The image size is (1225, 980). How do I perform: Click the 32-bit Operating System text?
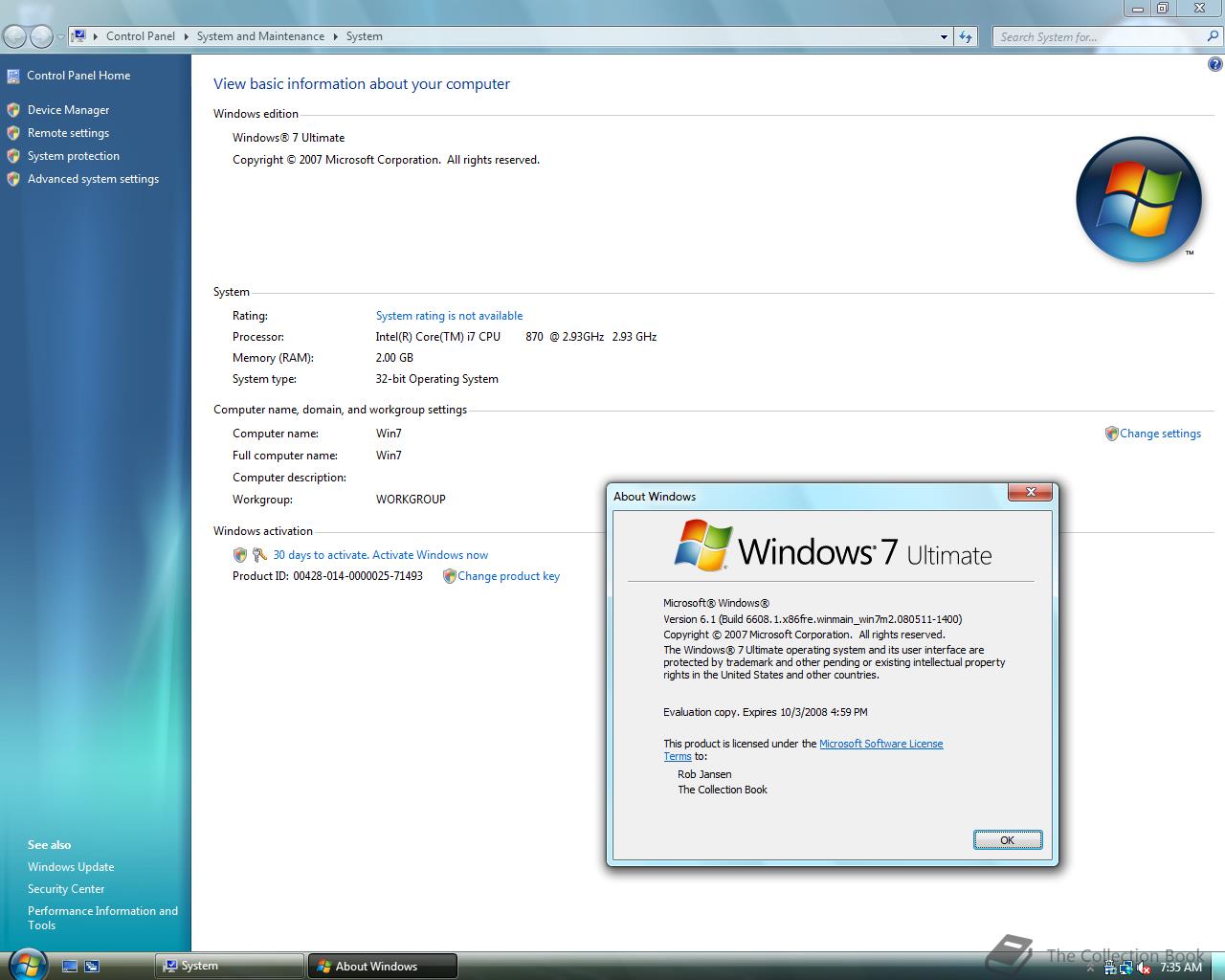436,379
